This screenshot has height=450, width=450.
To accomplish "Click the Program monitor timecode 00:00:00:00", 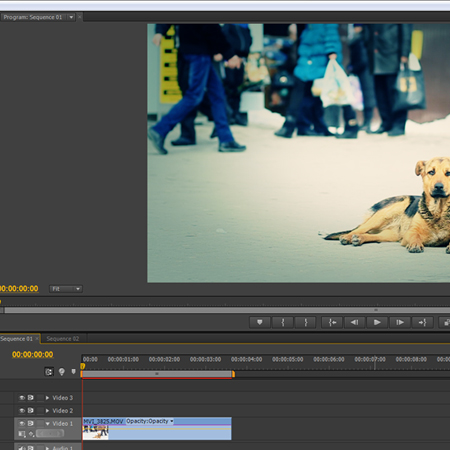I will pos(19,289).
